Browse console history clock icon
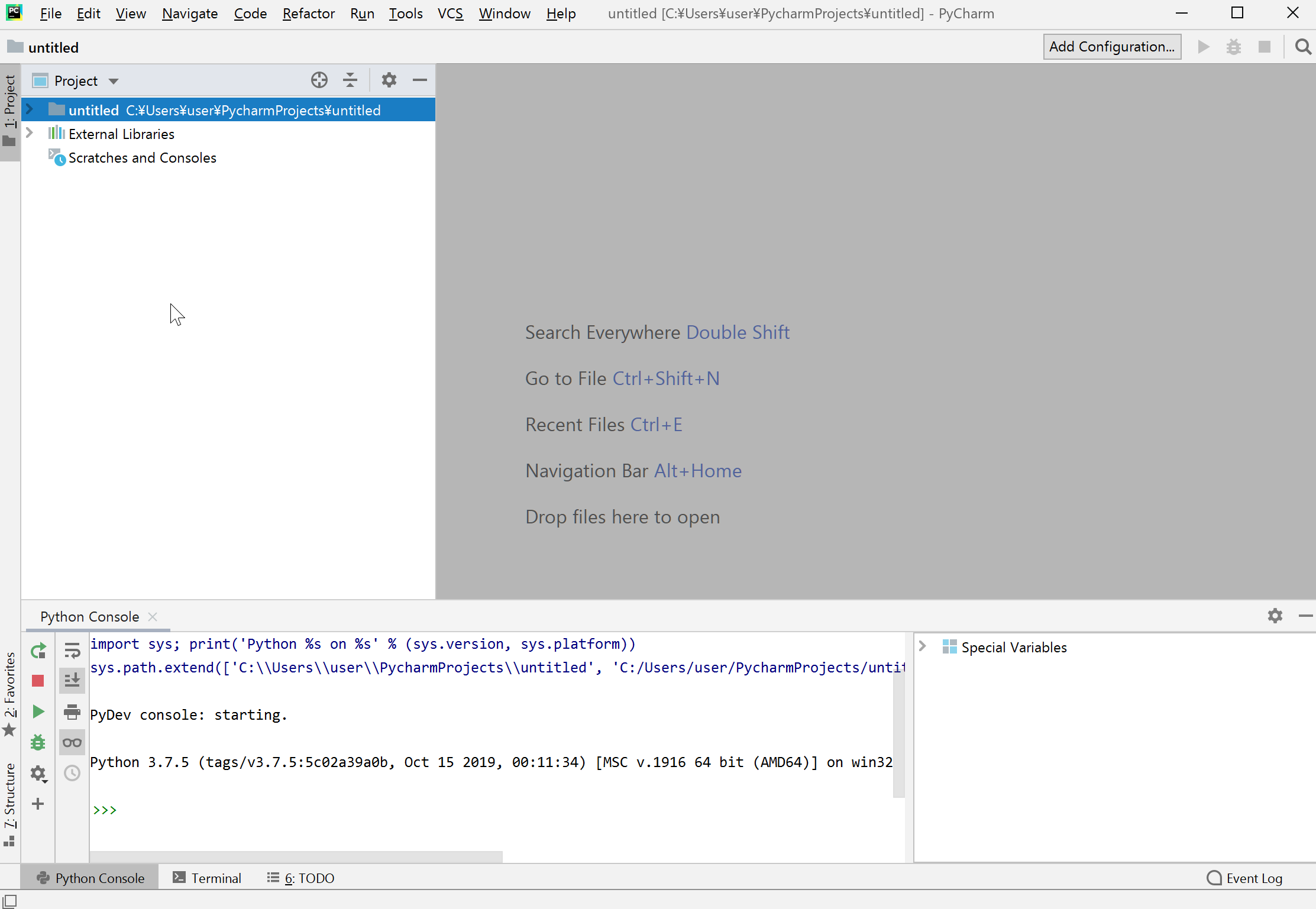Viewport: 1316px width, 909px height. point(72,773)
